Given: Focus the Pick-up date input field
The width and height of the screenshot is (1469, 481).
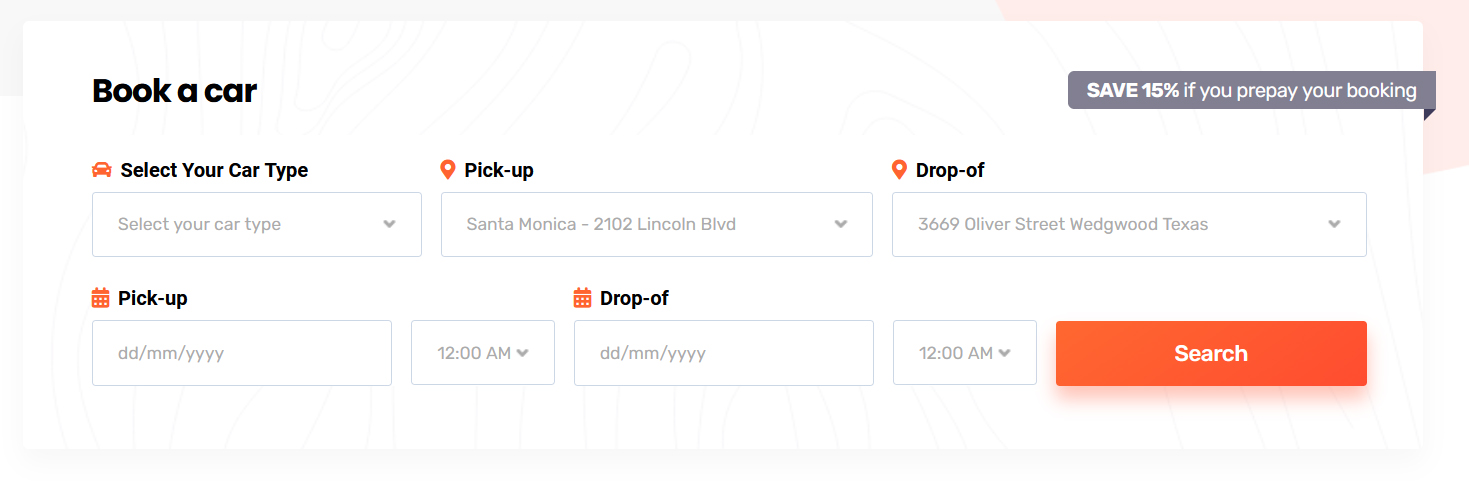Looking at the screenshot, I should pyautogui.click(x=241, y=353).
